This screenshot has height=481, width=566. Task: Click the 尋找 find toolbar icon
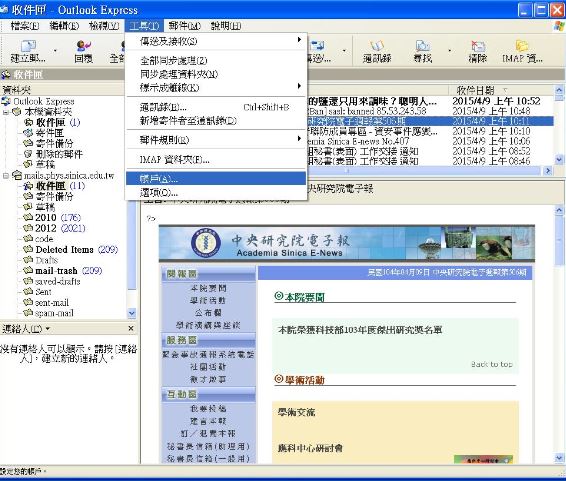423,51
